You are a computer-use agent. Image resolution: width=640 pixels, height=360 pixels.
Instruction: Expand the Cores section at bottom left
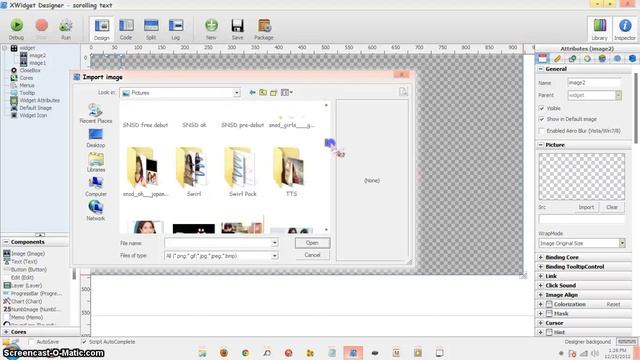6,332
